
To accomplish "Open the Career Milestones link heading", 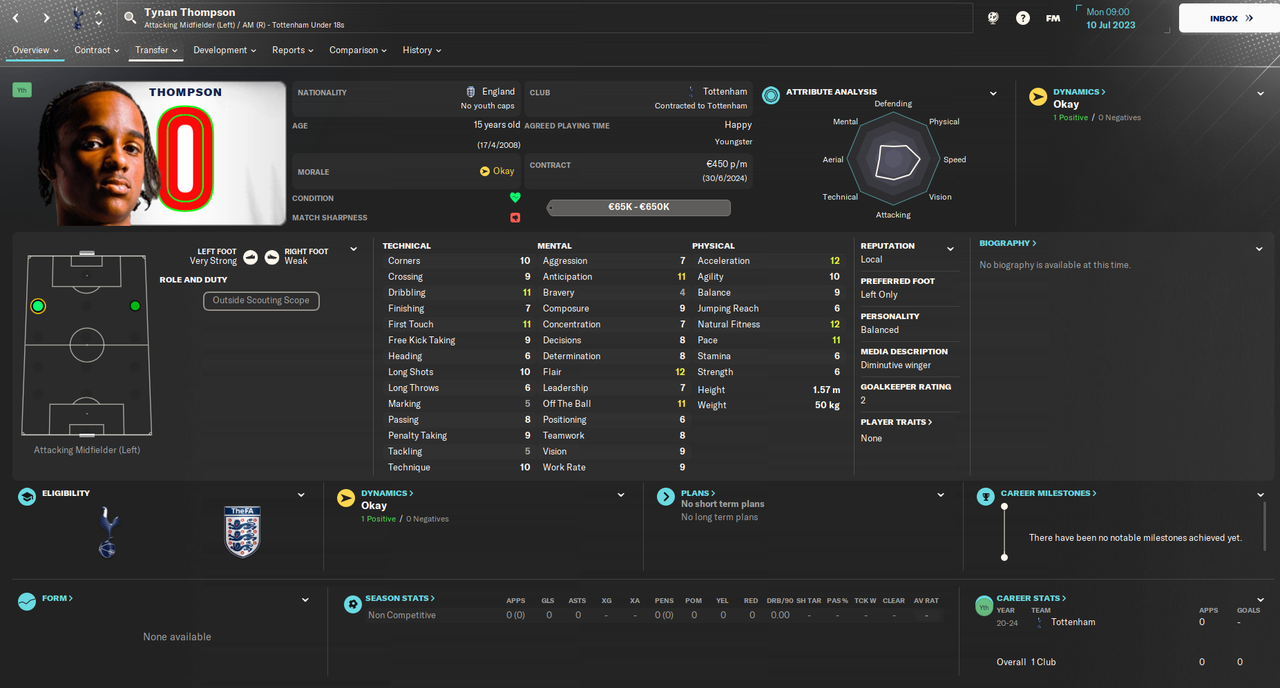I will [1049, 493].
